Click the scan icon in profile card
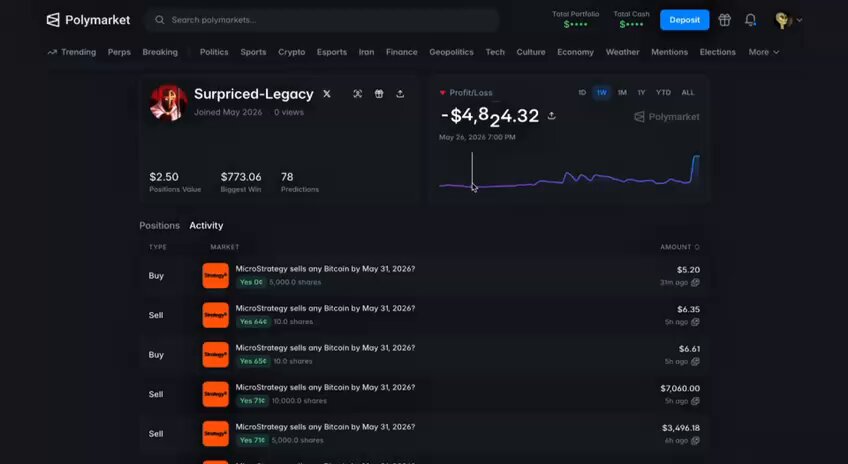The image size is (848, 464). [x=357, y=94]
